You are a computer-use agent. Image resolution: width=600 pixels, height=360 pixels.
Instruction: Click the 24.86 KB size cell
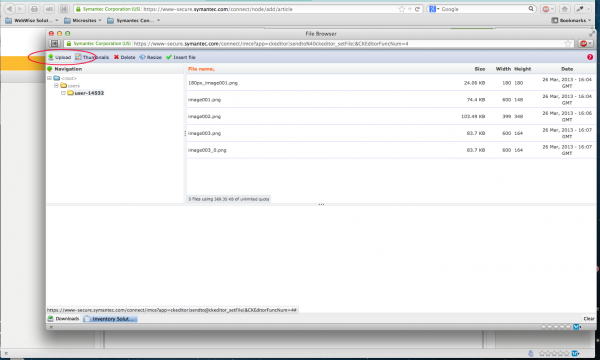pos(474,83)
